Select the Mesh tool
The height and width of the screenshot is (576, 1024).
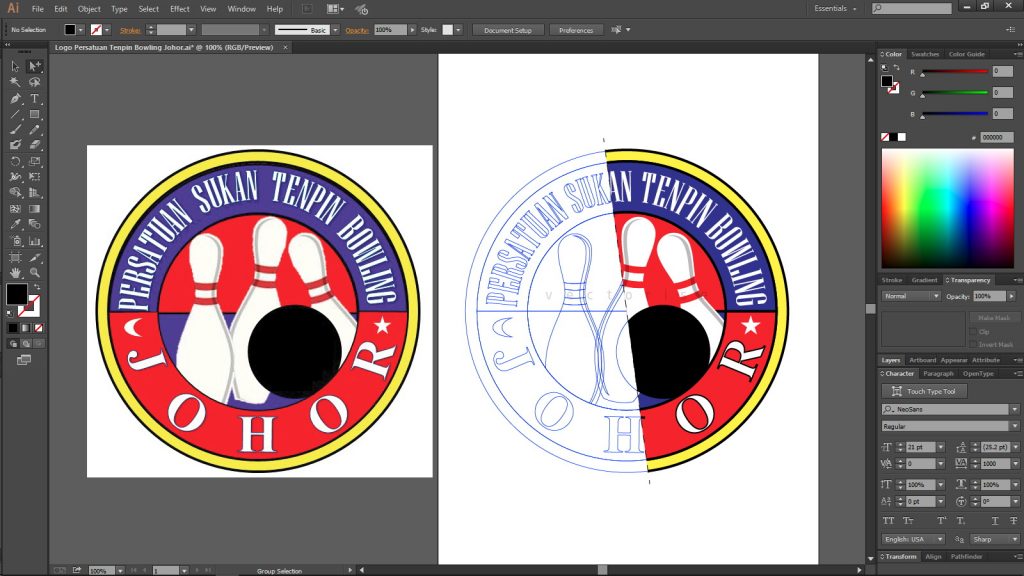click(15, 209)
